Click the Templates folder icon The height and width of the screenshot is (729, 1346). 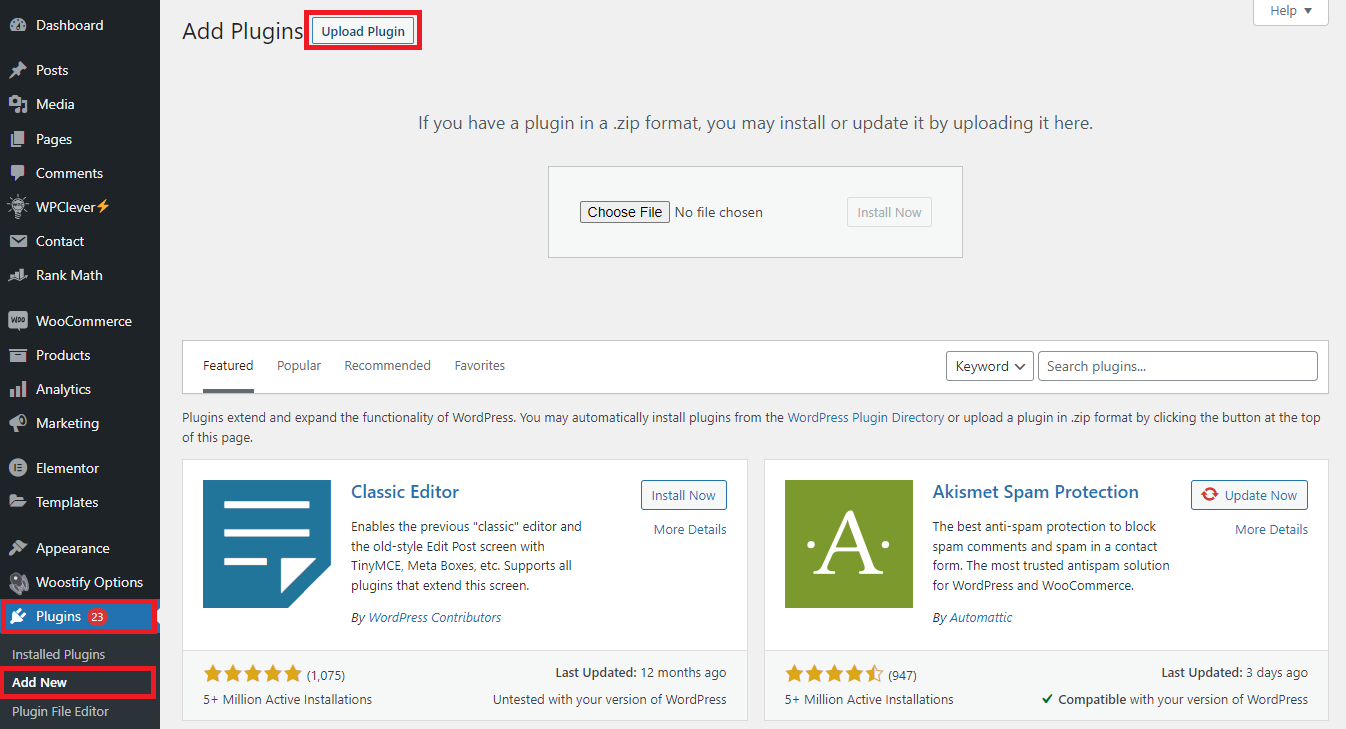(18, 502)
